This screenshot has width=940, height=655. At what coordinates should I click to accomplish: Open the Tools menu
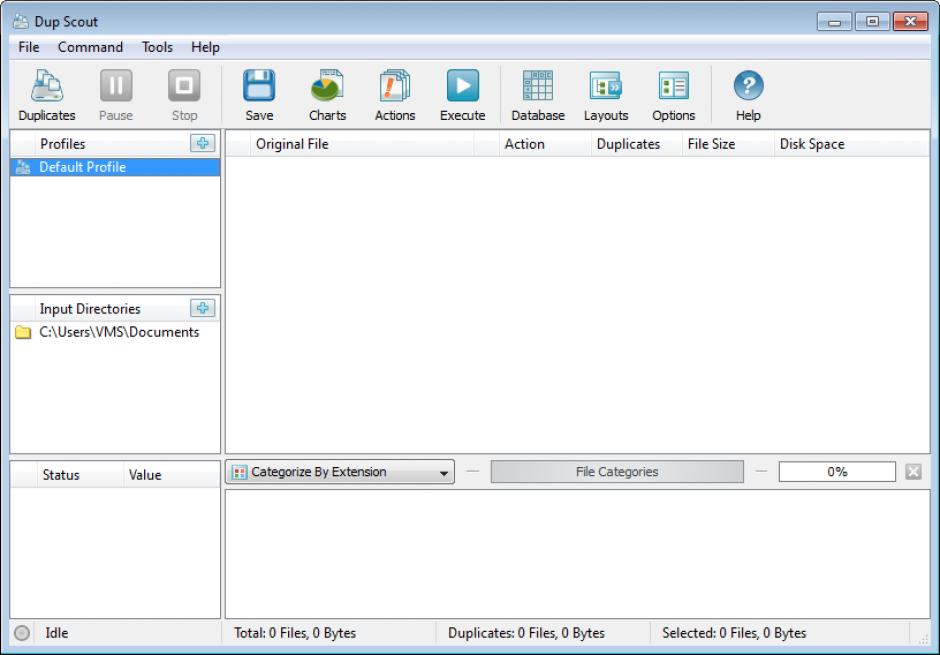tap(157, 47)
